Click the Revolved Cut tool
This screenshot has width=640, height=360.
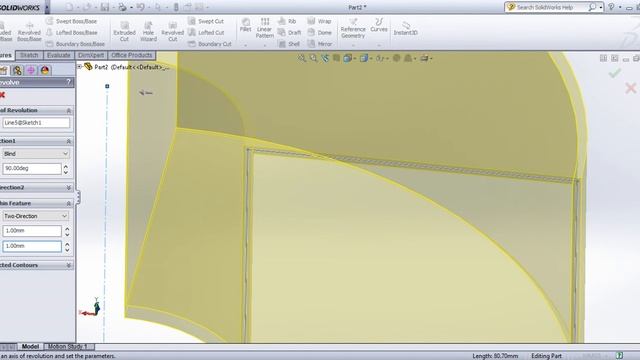tap(172, 31)
